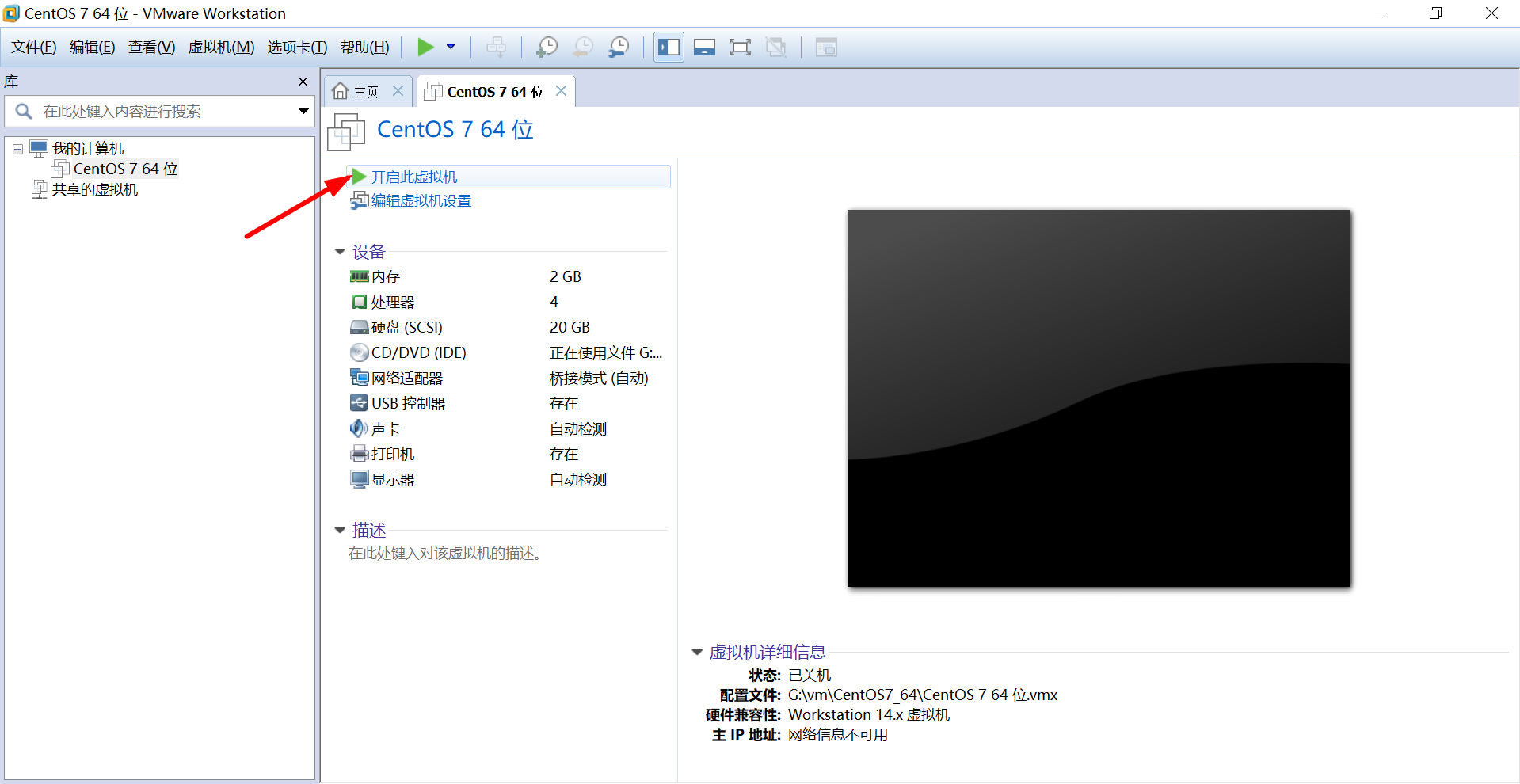Click the full screen mode toolbar icon
1520x784 pixels.
tap(740, 48)
